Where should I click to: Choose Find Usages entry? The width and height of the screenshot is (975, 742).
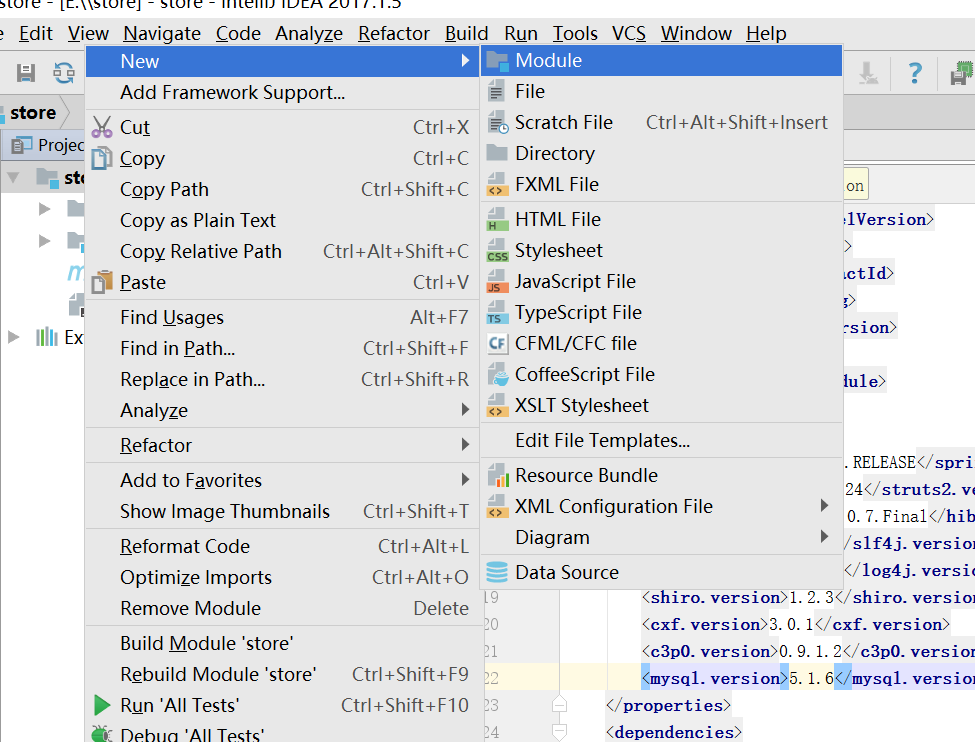pyautogui.click(x=283, y=317)
